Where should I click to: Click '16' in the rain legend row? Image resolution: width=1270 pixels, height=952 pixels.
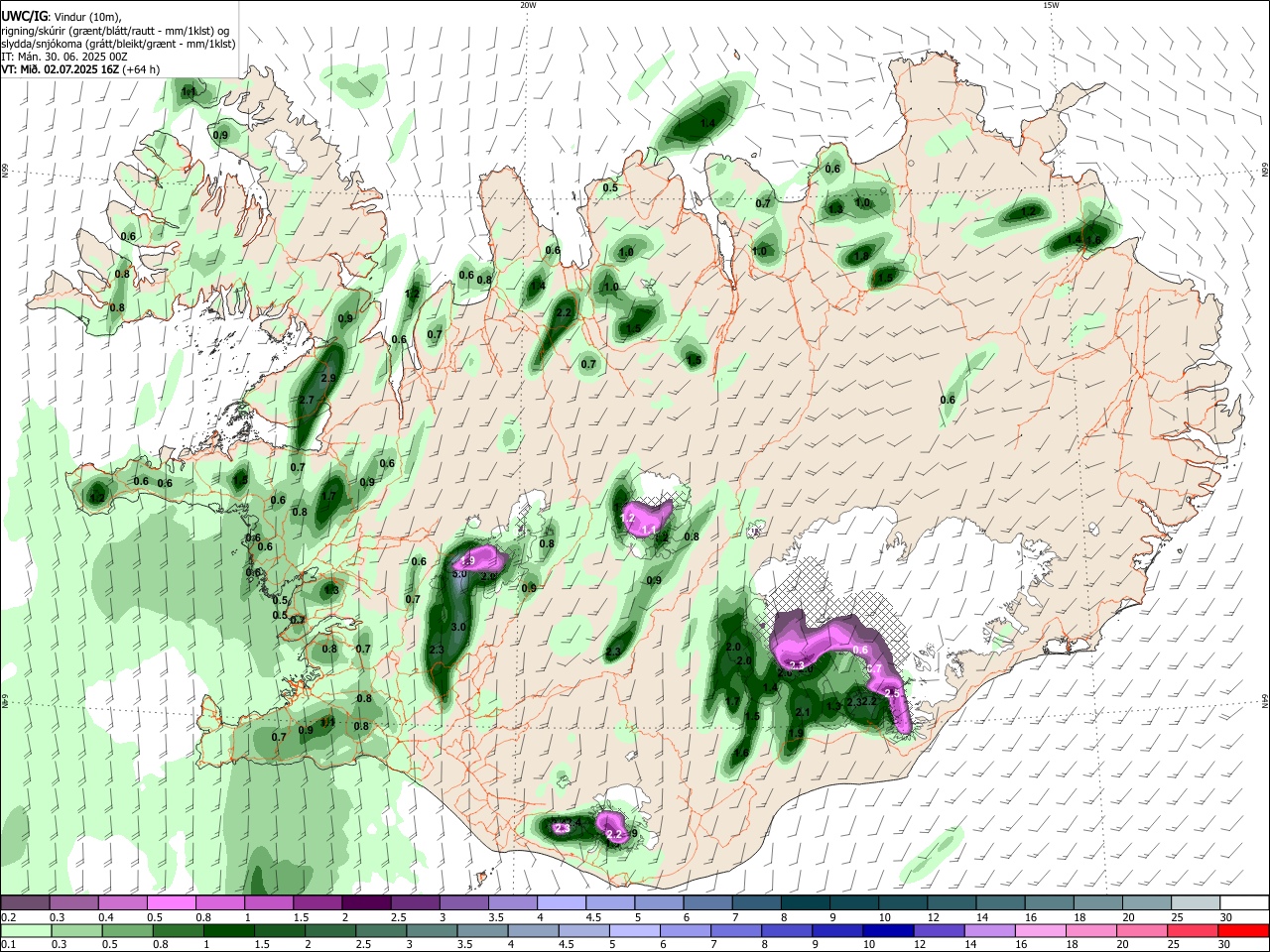pyautogui.click(x=1022, y=945)
